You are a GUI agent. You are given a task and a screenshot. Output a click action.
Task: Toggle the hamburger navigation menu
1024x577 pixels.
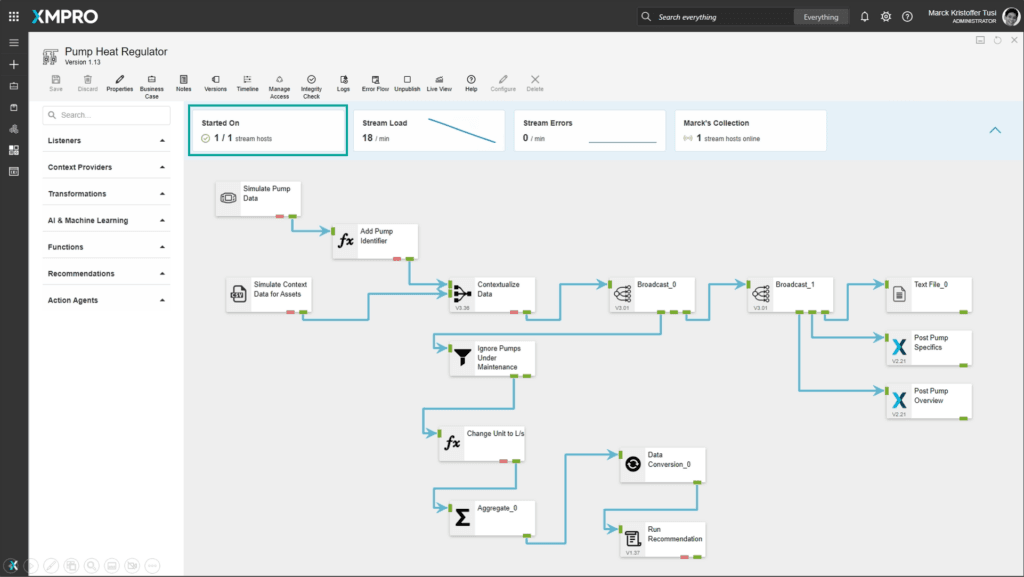tap(14, 42)
